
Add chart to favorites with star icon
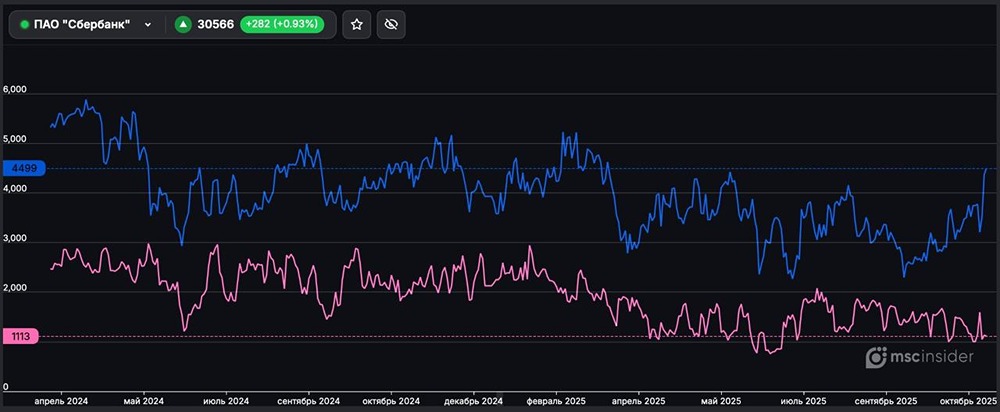click(x=357, y=24)
